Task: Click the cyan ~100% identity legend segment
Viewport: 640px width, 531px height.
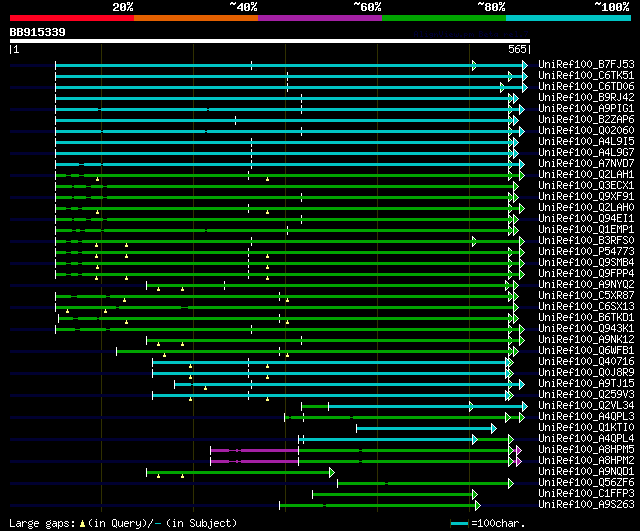Action: tap(568, 18)
